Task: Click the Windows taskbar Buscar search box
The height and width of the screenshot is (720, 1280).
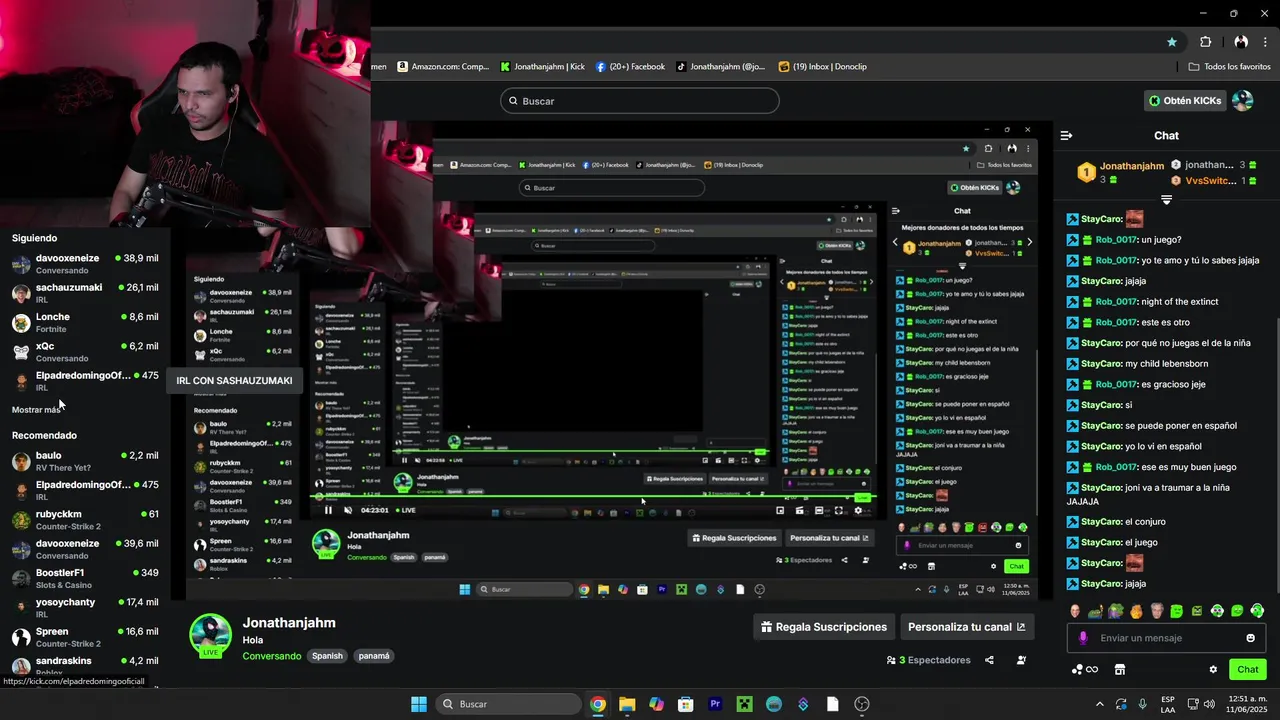Action: pyautogui.click(x=508, y=704)
